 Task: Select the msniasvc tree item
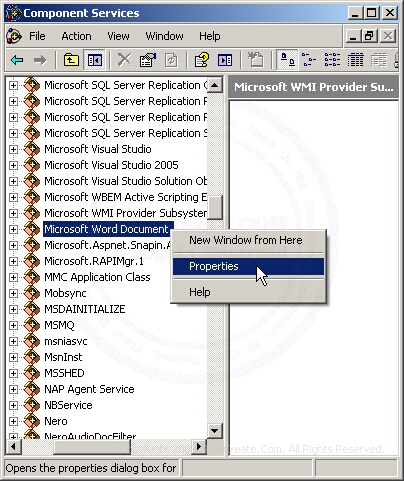coord(66,341)
